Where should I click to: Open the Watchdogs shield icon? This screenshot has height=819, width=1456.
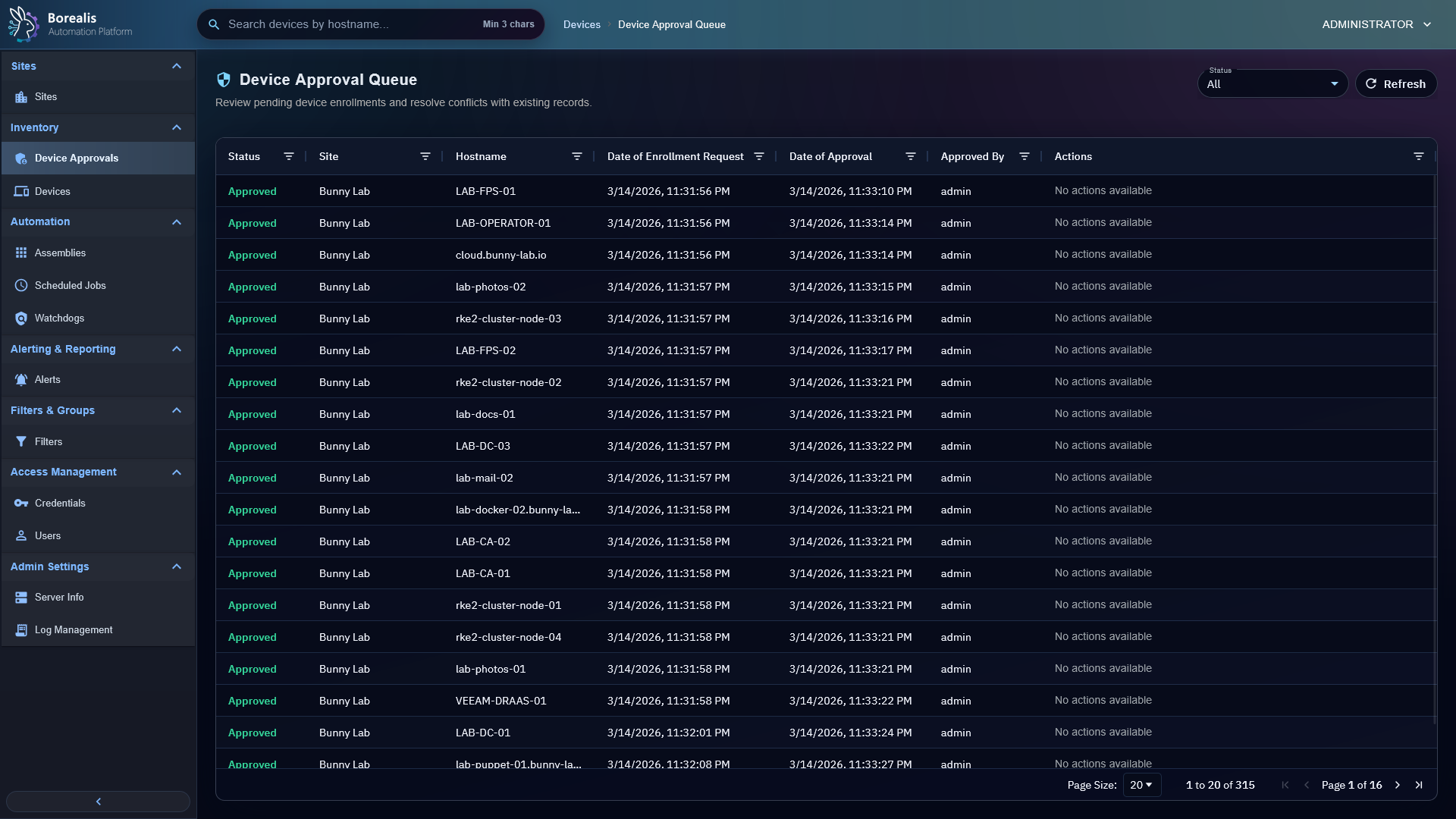pos(21,318)
